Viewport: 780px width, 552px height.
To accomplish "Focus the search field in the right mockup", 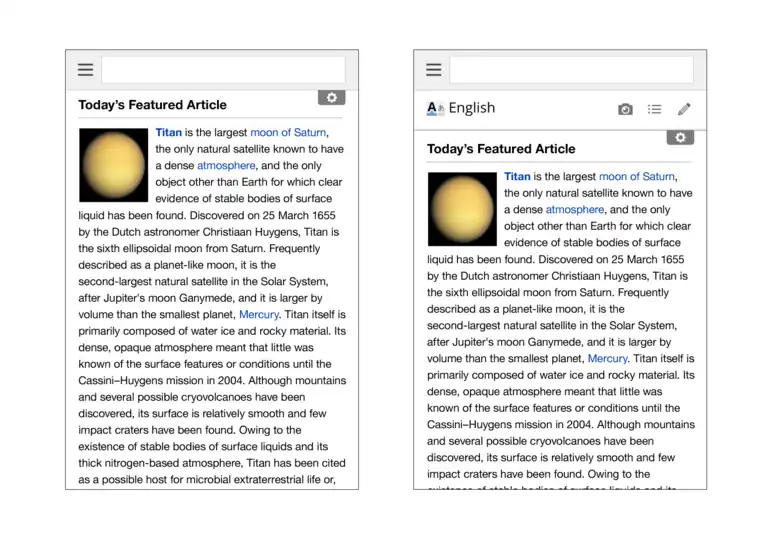I will point(571,70).
